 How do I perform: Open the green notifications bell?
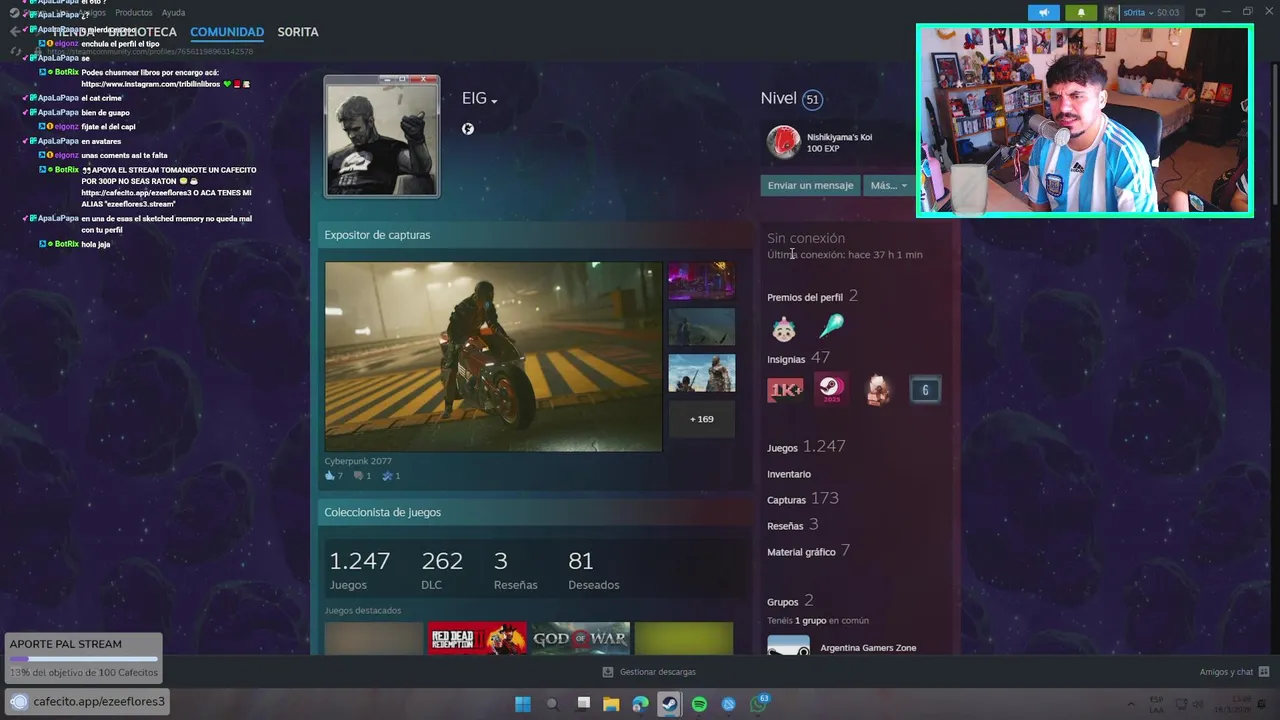click(x=1081, y=12)
